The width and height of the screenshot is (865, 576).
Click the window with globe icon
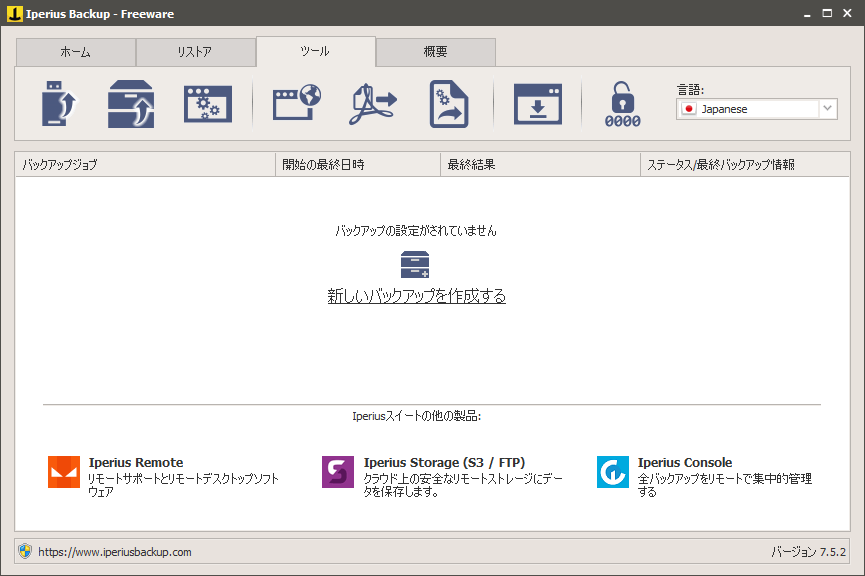[297, 102]
